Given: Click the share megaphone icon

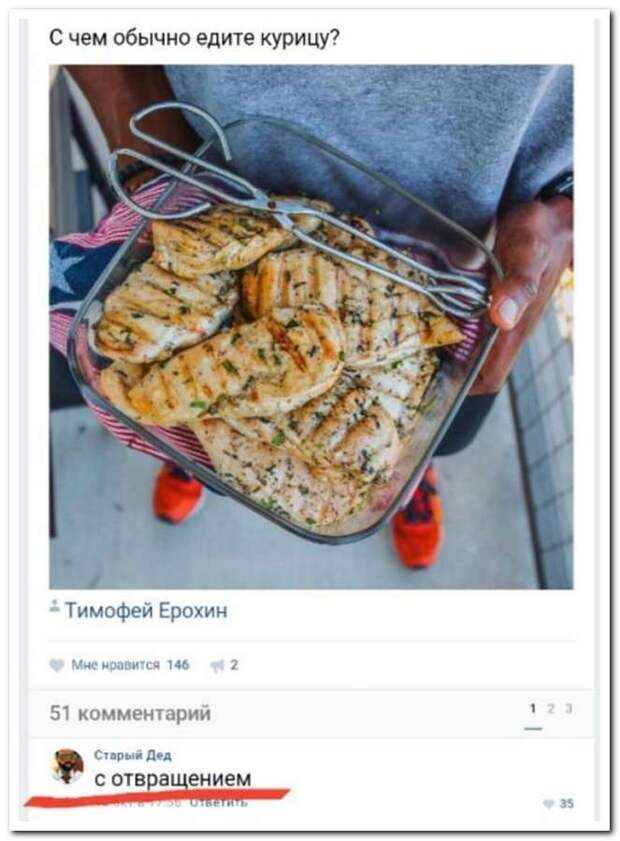Looking at the screenshot, I should 217,666.
